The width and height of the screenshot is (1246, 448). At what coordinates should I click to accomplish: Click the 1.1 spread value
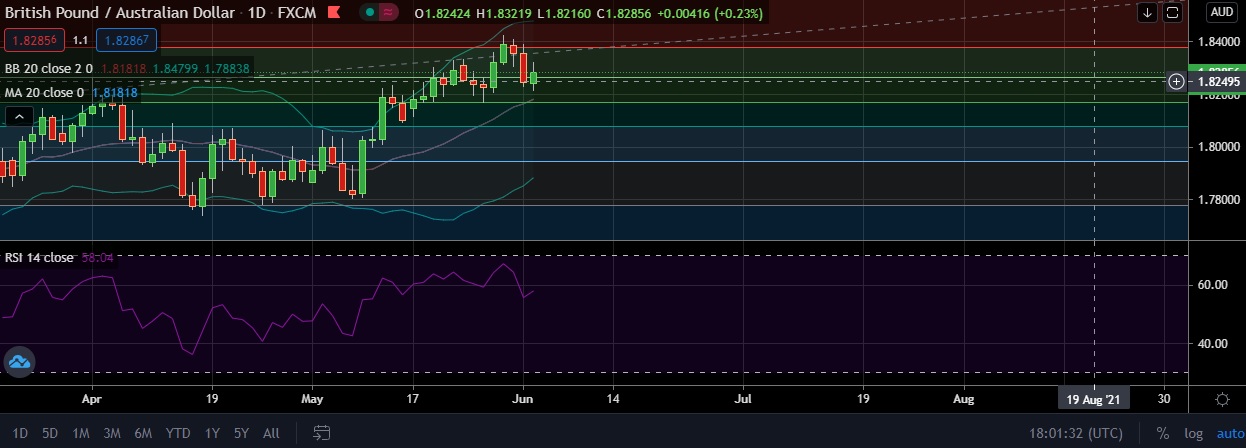pyautogui.click(x=80, y=41)
